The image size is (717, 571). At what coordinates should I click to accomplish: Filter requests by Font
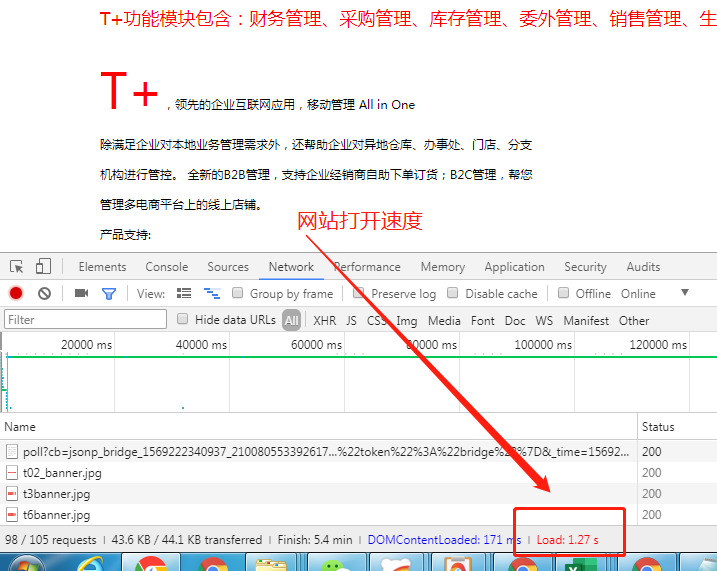tap(482, 321)
